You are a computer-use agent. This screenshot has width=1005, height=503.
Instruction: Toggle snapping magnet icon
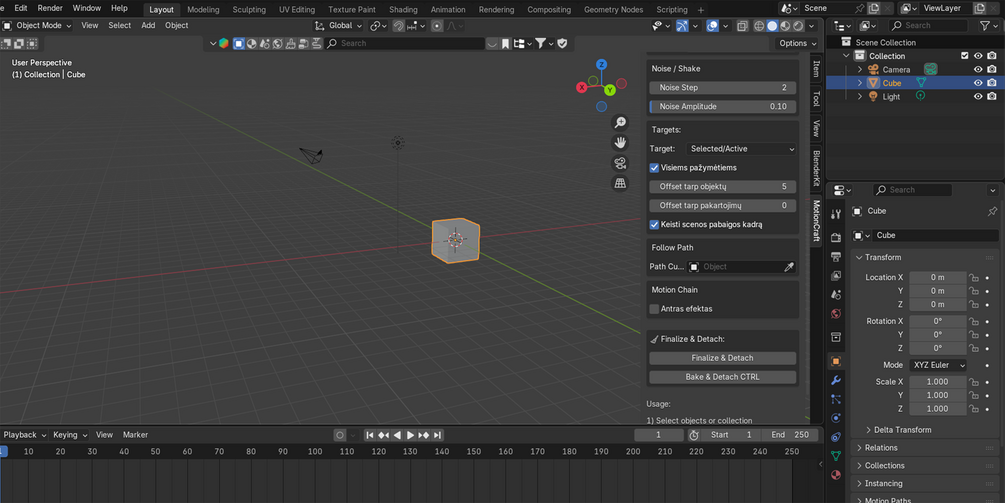398,26
